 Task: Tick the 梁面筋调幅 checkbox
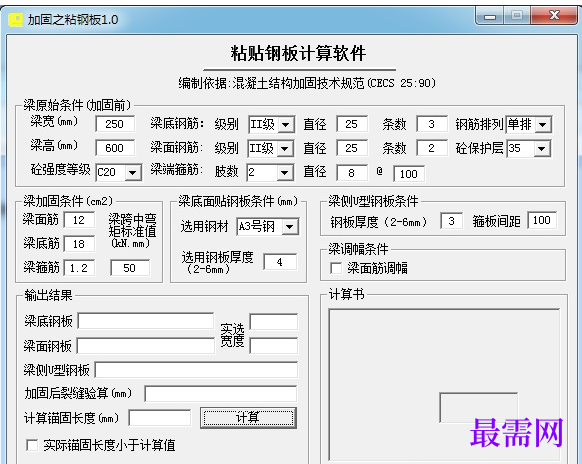(x=336, y=268)
